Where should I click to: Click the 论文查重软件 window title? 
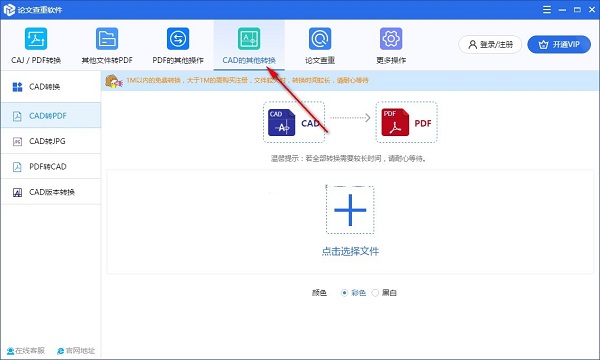click(x=40, y=10)
